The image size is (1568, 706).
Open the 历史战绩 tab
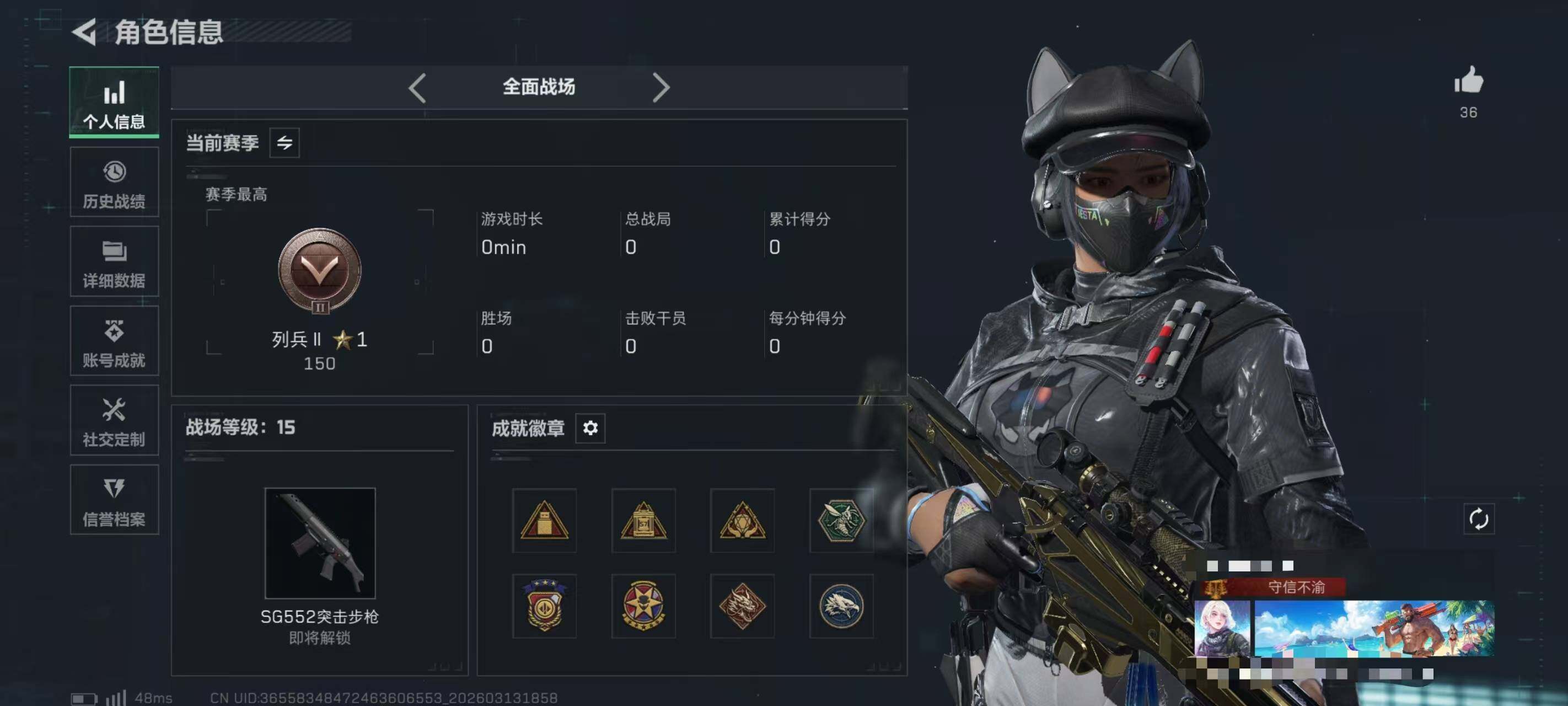[x=115, y=182]
